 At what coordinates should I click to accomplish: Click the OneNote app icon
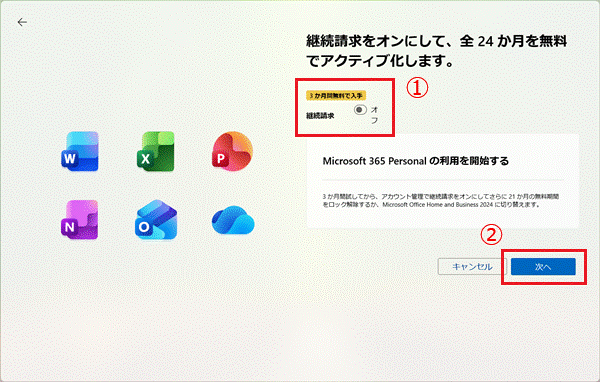[80, 220]
